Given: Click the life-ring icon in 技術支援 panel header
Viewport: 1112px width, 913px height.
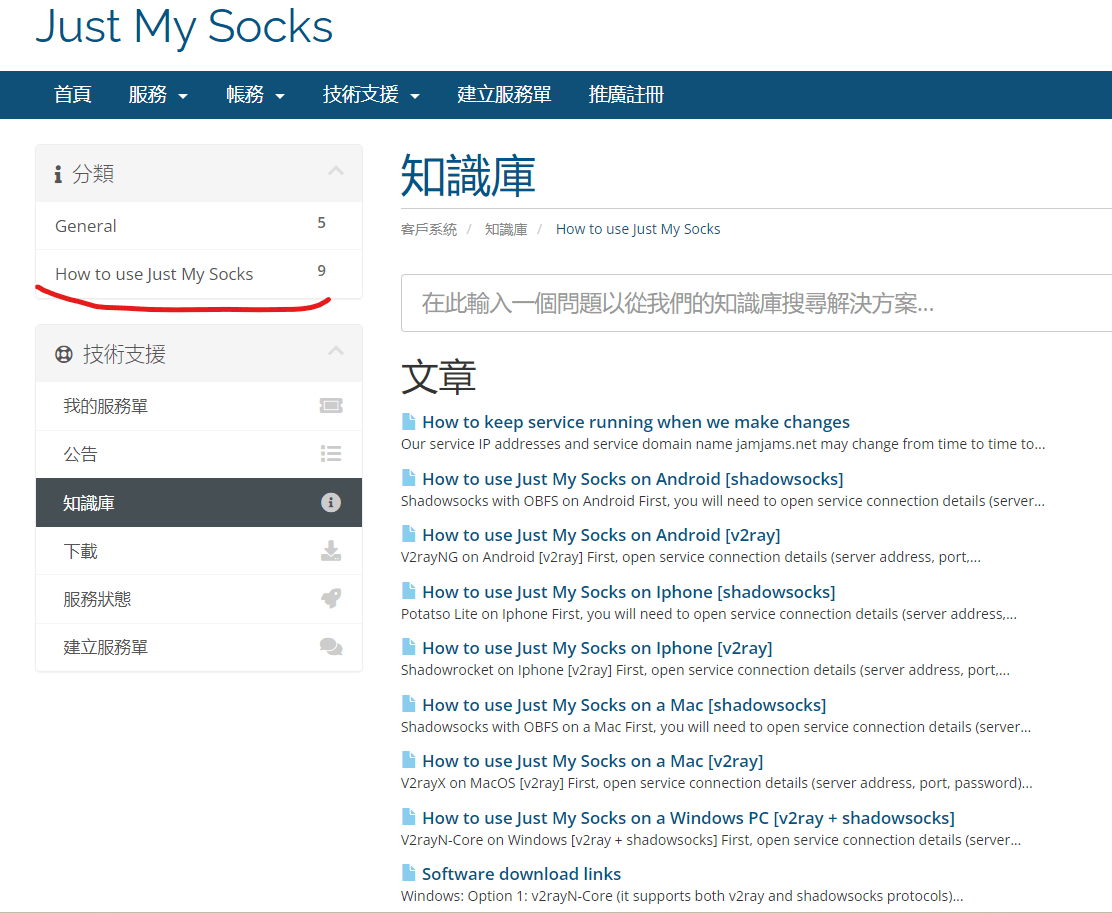Looking at the screenshot, I should pos(64,354).
